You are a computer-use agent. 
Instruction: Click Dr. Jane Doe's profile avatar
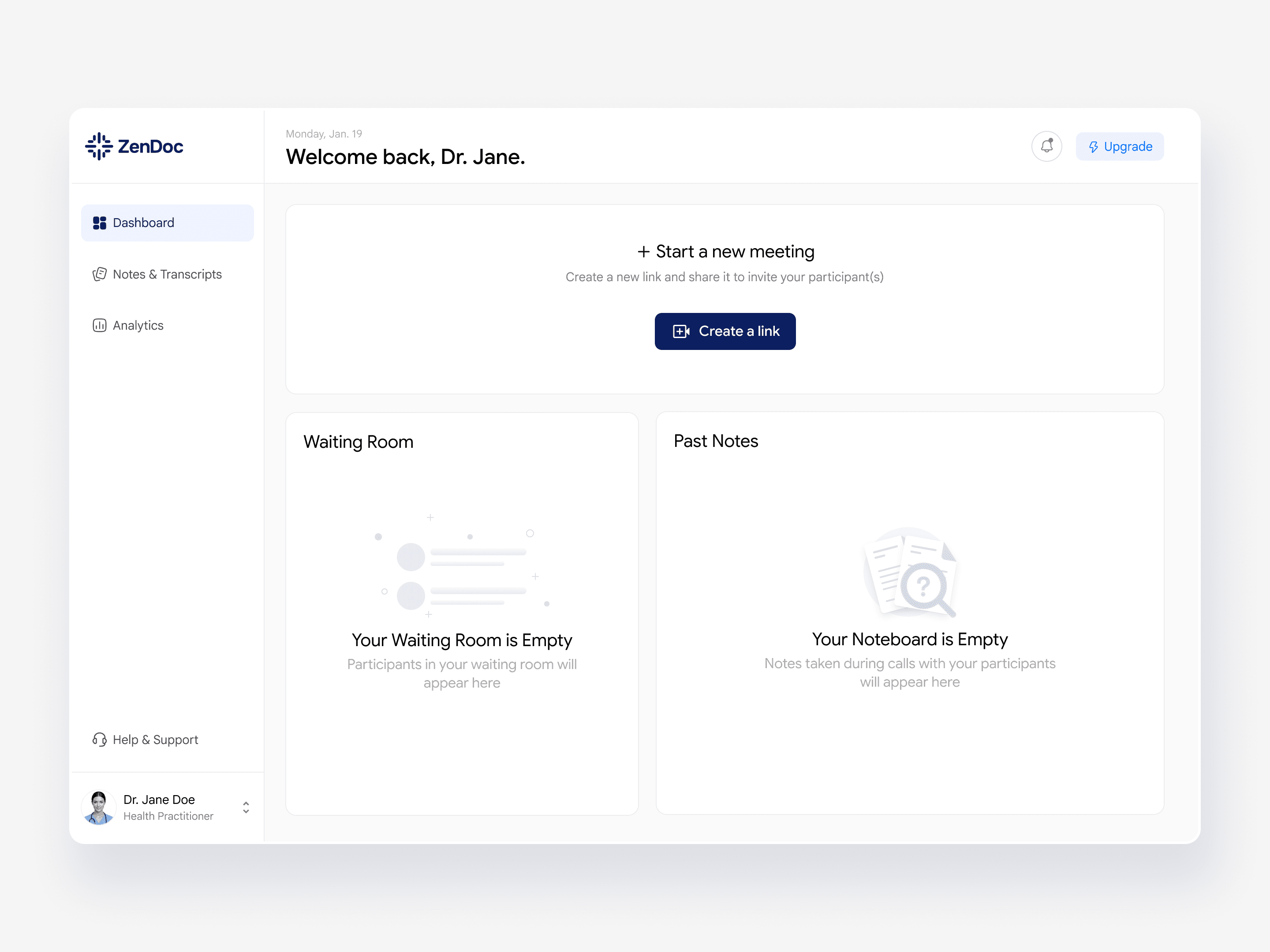pyautogui.click(x=99, y=807)
